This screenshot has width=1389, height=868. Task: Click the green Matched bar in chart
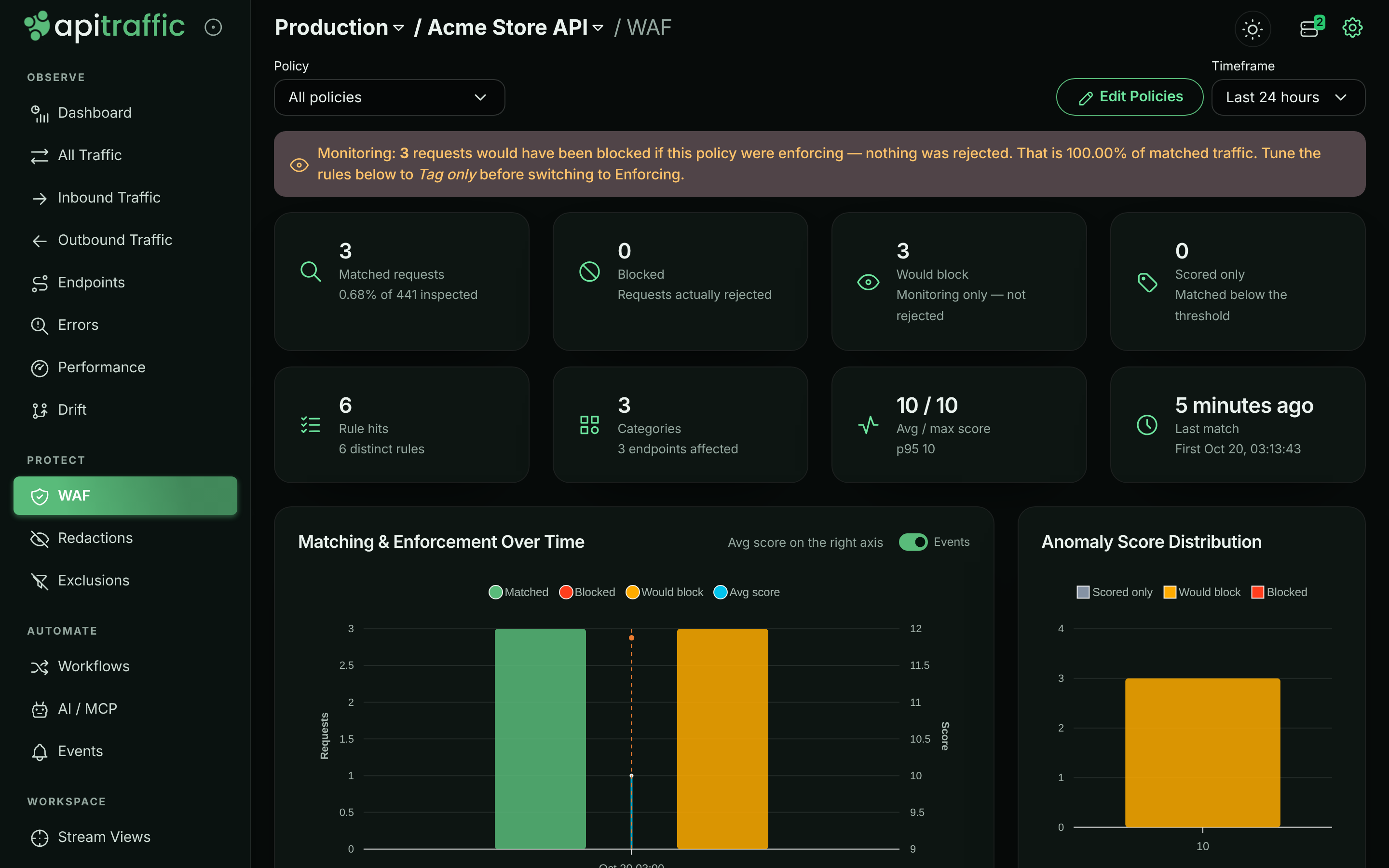540,738
